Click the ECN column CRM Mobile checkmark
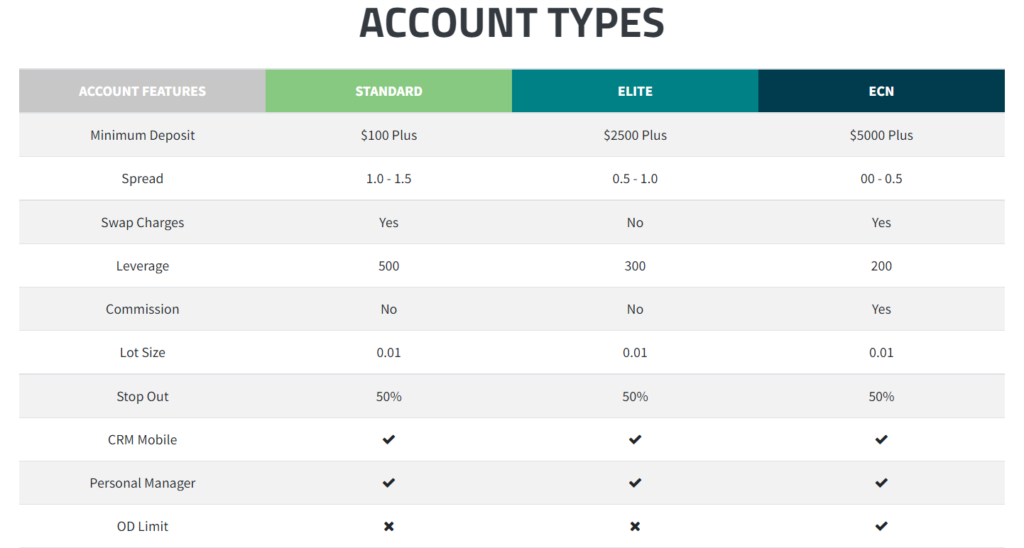 tap(881, 440)
